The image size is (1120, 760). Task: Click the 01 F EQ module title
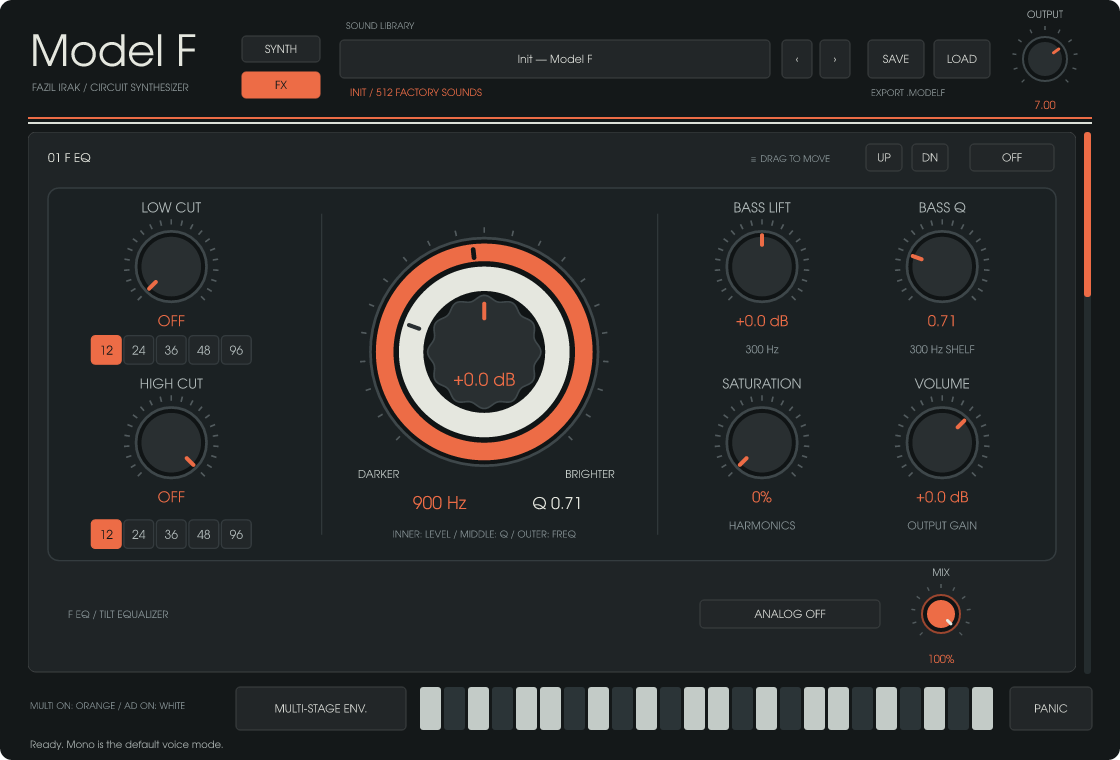[x=69, y=158]
